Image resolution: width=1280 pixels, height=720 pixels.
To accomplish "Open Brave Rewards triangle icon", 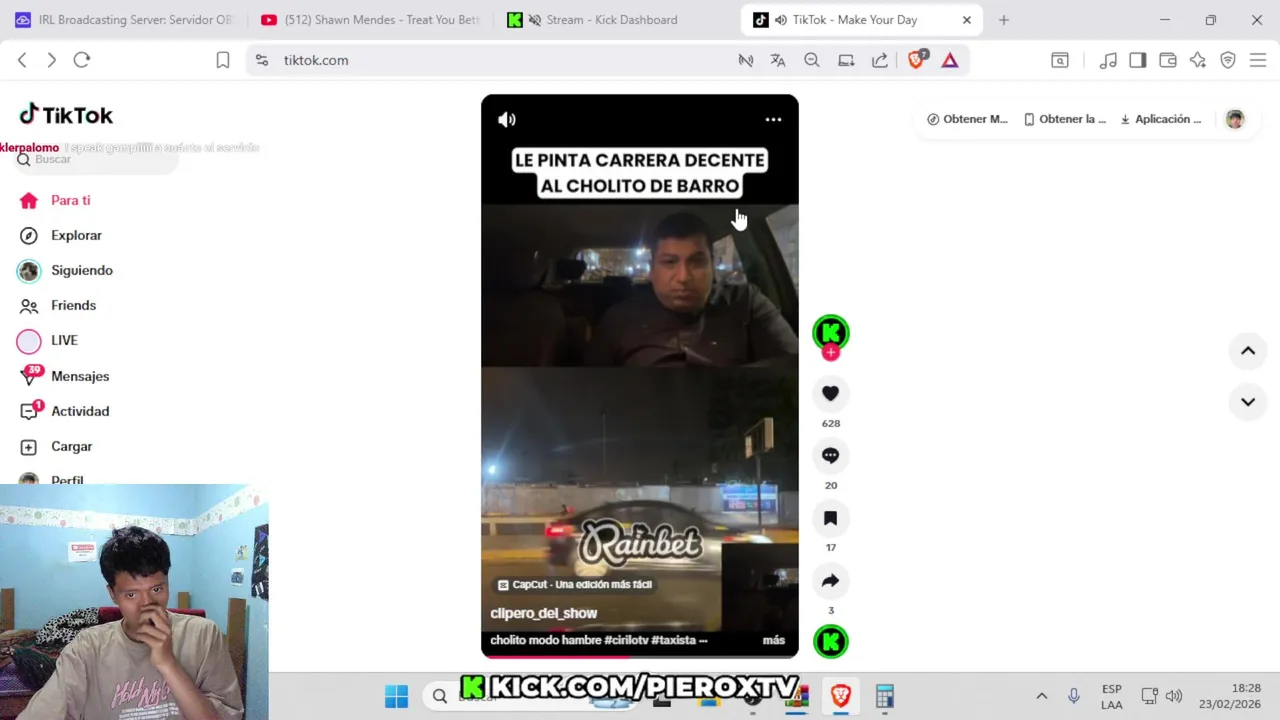I will click(x=950, y=60).
